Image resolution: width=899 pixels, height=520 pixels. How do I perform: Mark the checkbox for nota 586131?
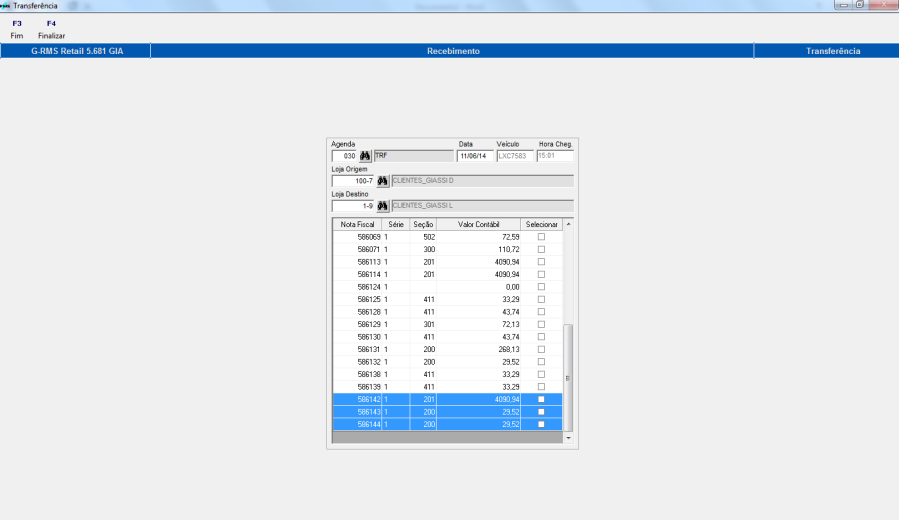541,349
